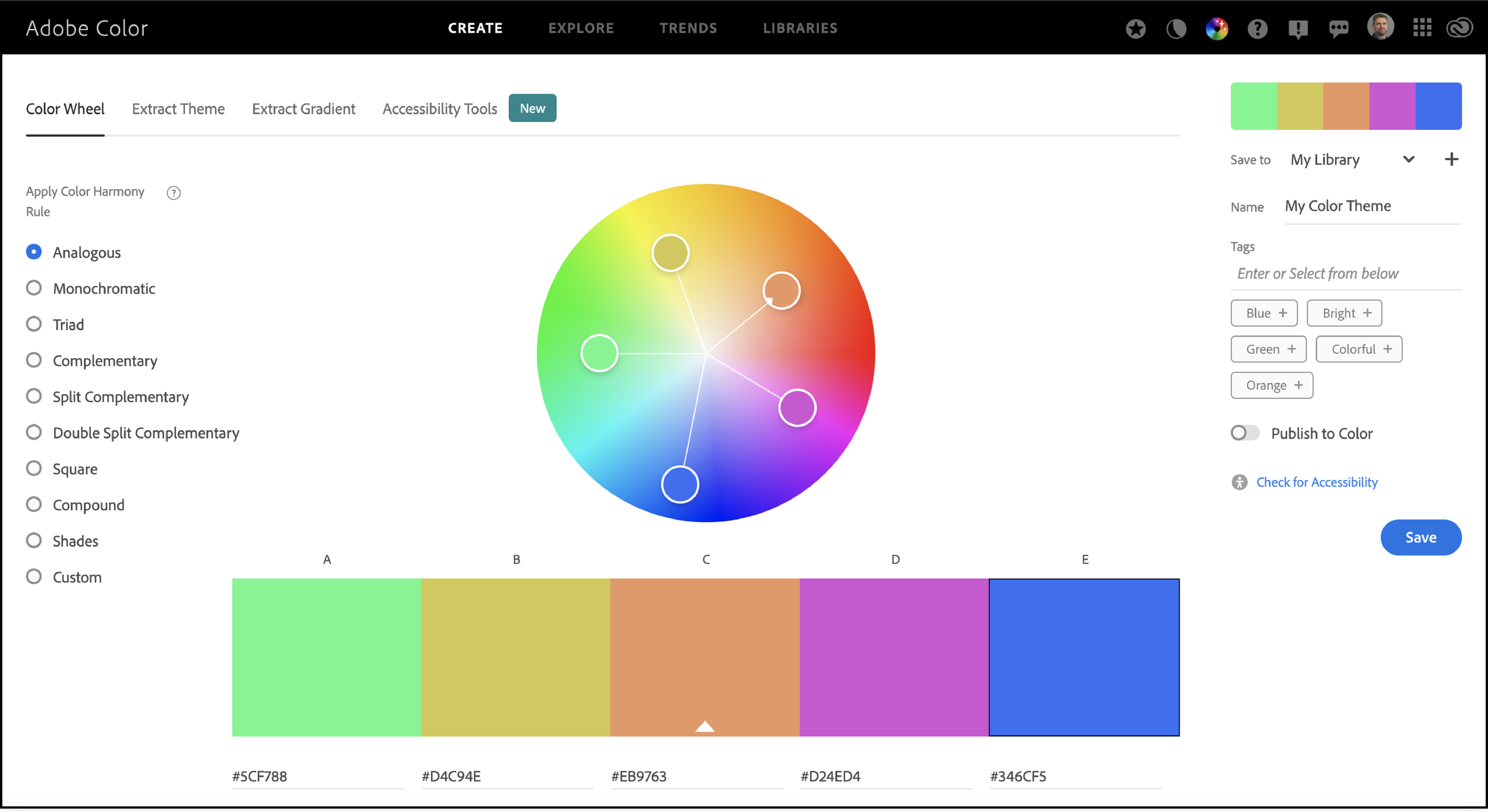The width and height of the screenshot is (1488, 812).
Task: Select the Split Complementary radio button
Action: click(x=34, y=396)
